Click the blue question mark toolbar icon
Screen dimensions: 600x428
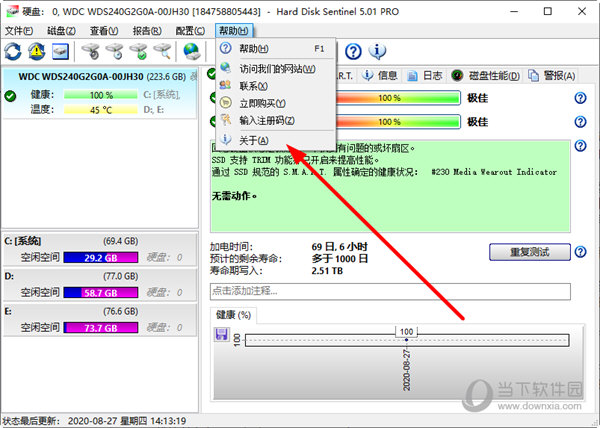353,51
